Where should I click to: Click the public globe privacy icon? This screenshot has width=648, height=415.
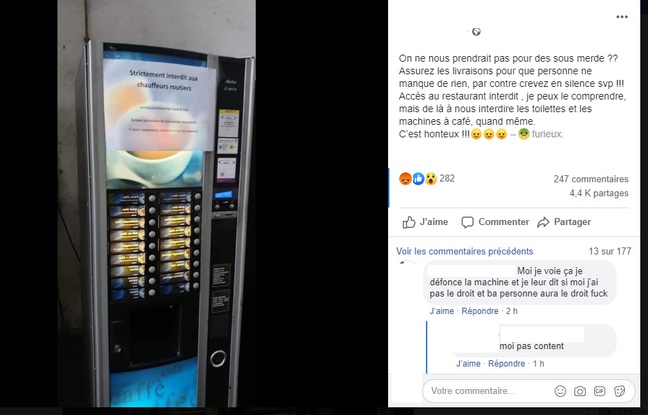pos(476,32)
